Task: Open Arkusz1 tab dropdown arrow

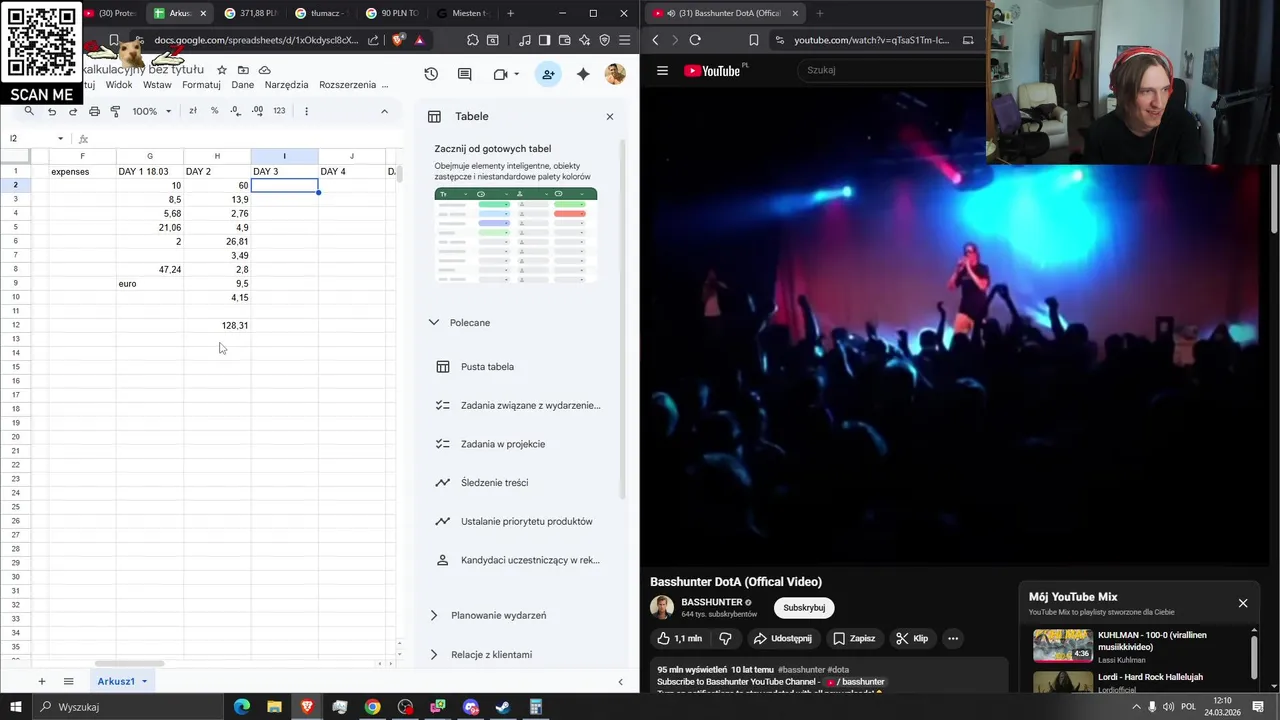Action: 144,681
